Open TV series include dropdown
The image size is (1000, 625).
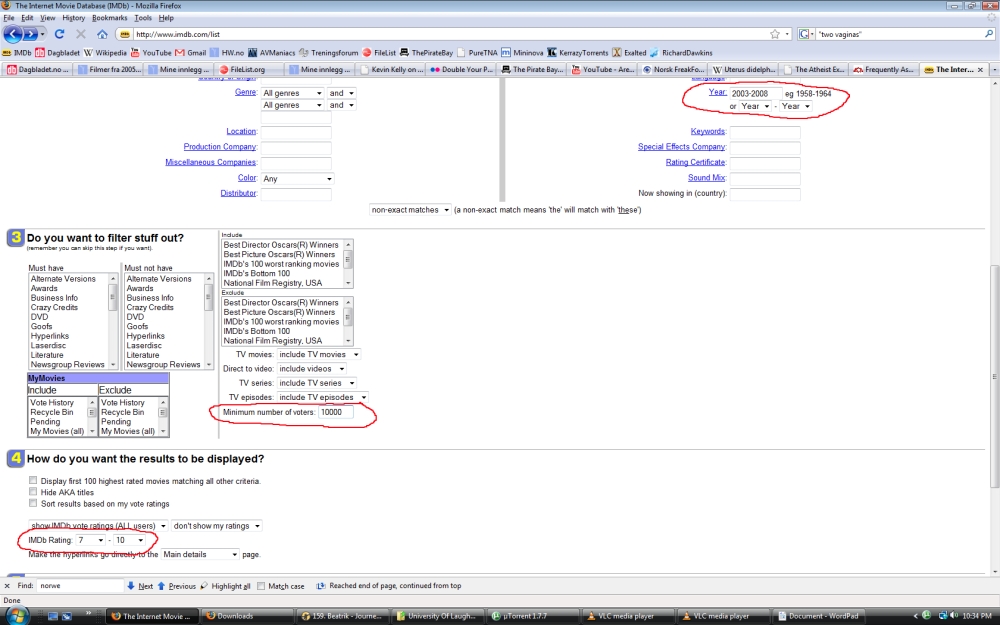316,383
